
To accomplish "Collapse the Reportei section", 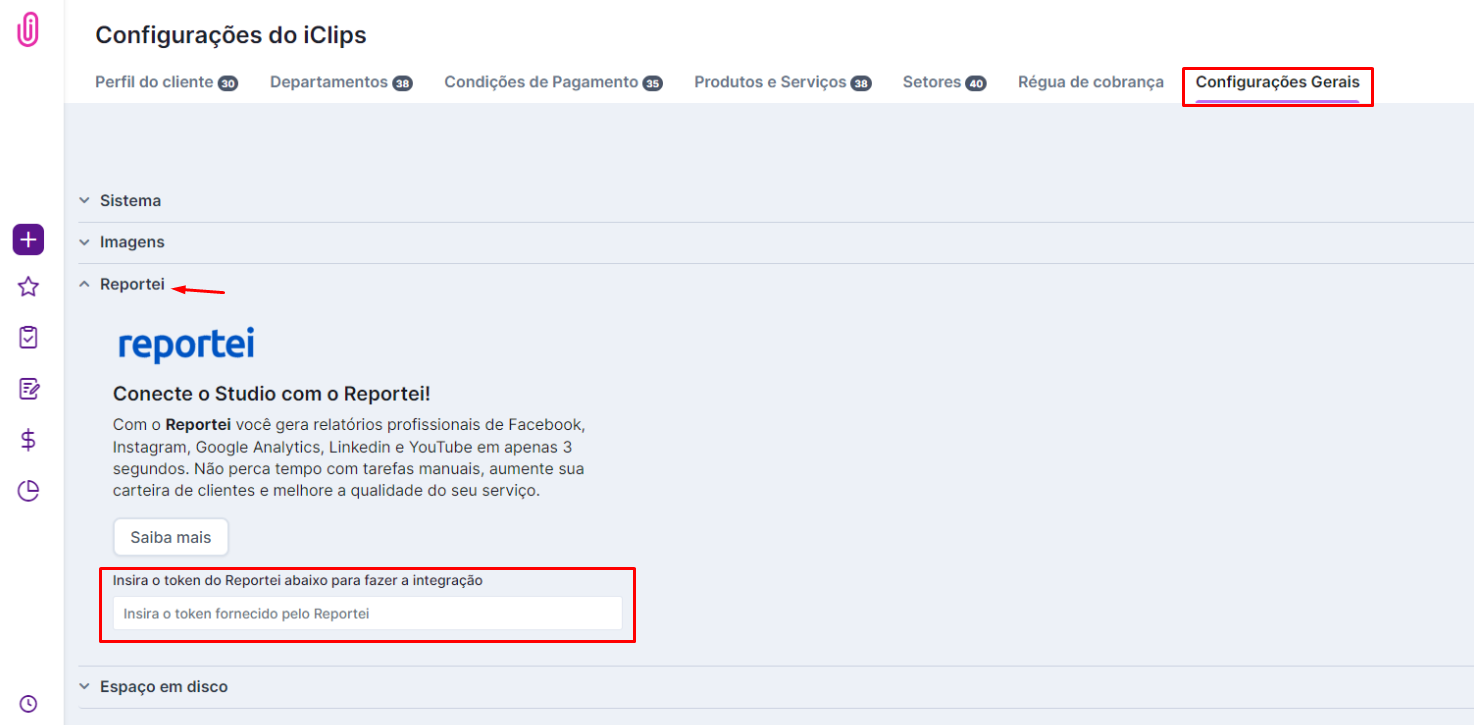I will coord(132,284).
